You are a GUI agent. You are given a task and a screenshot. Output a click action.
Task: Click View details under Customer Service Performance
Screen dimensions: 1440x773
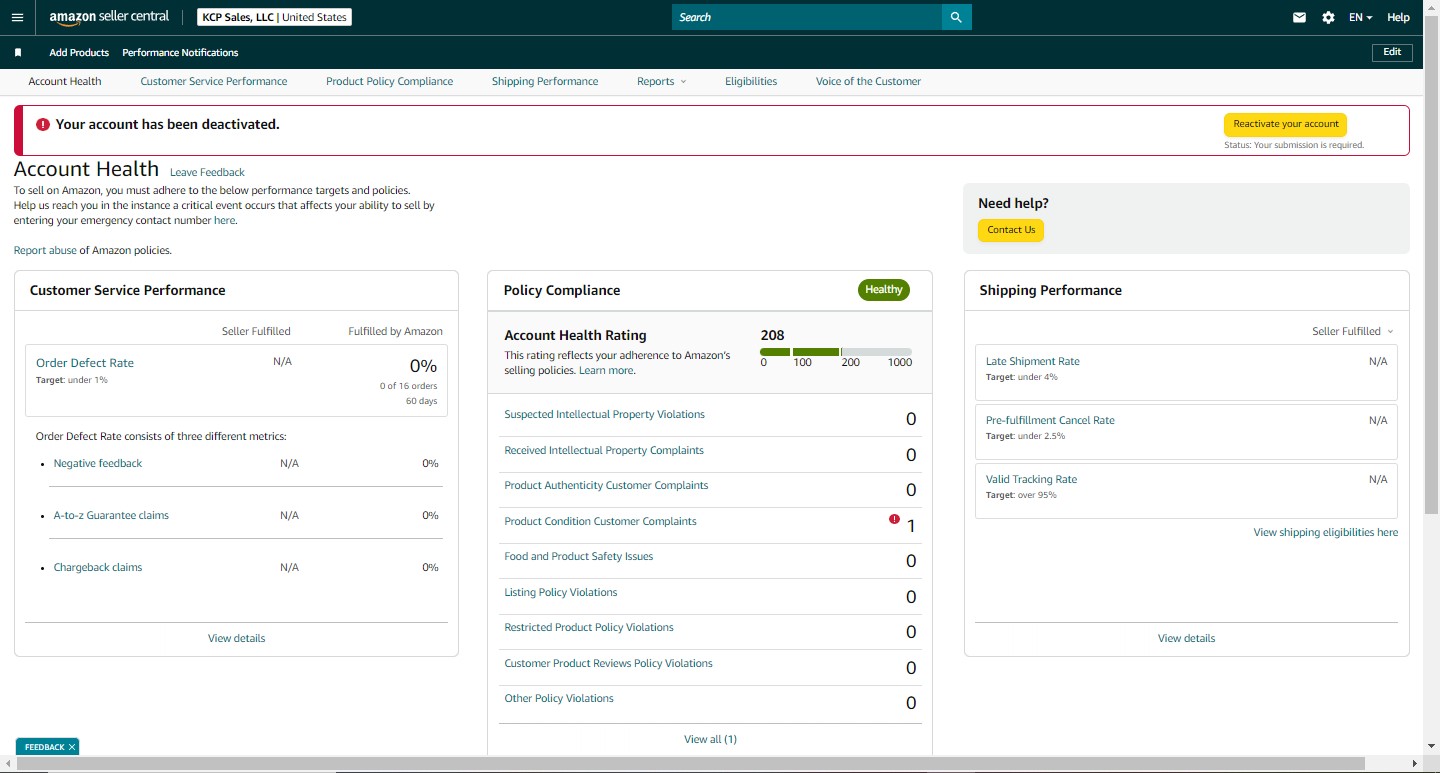pyautogui.click(x=237, y=638)
